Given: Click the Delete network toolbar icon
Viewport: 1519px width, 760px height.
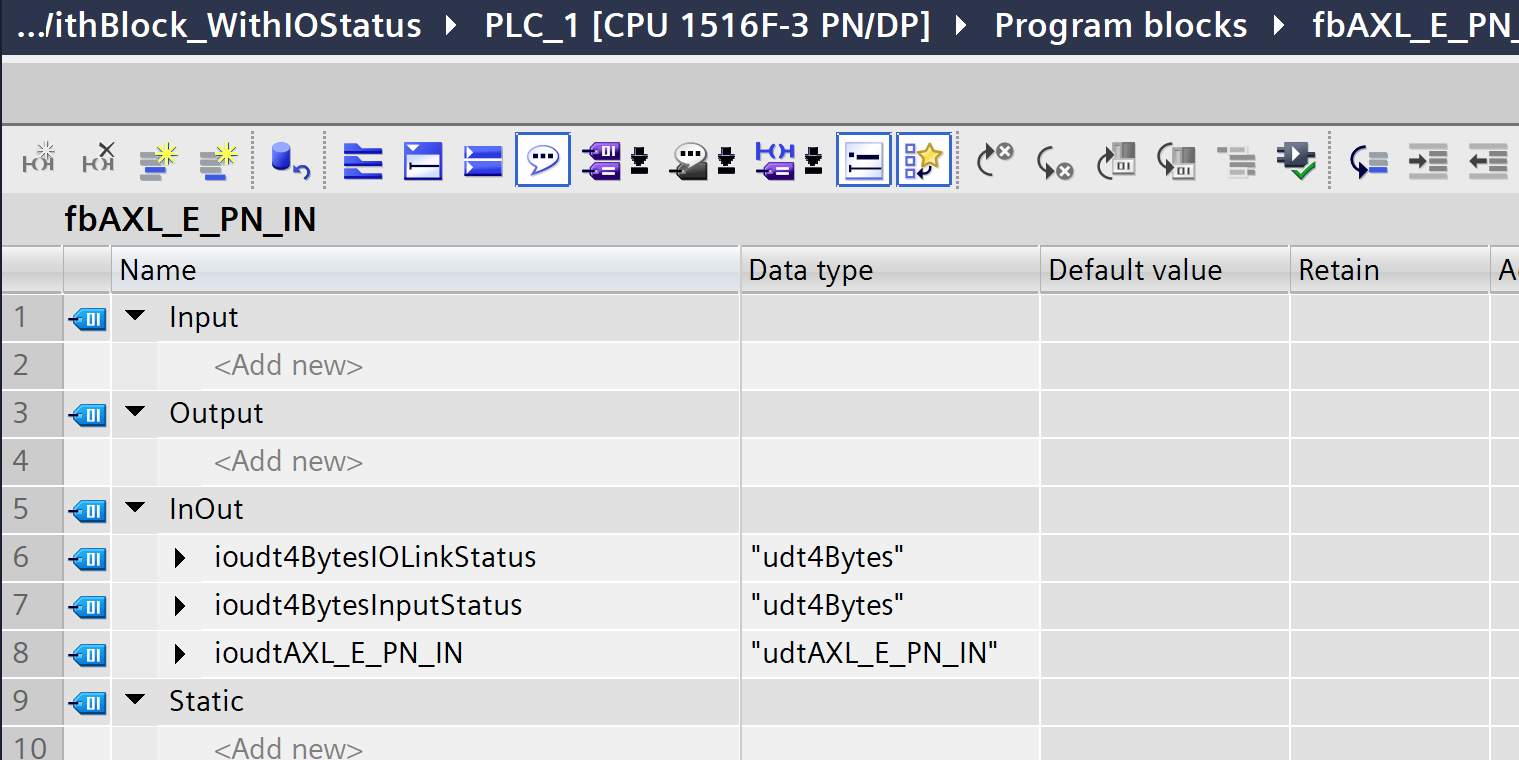Looking at the screenshot, I should 98,160.
